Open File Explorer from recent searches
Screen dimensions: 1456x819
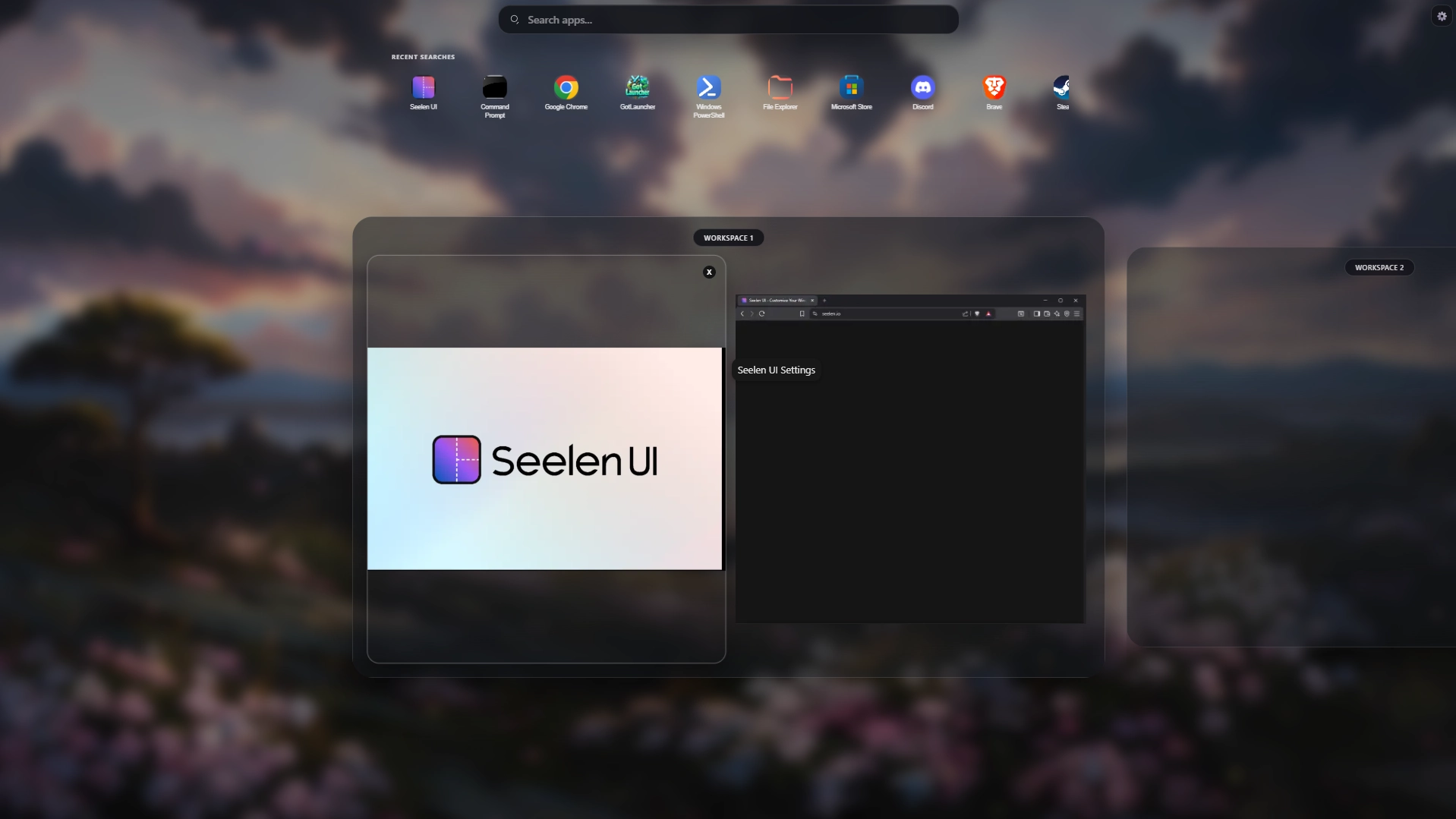(780, 93)
